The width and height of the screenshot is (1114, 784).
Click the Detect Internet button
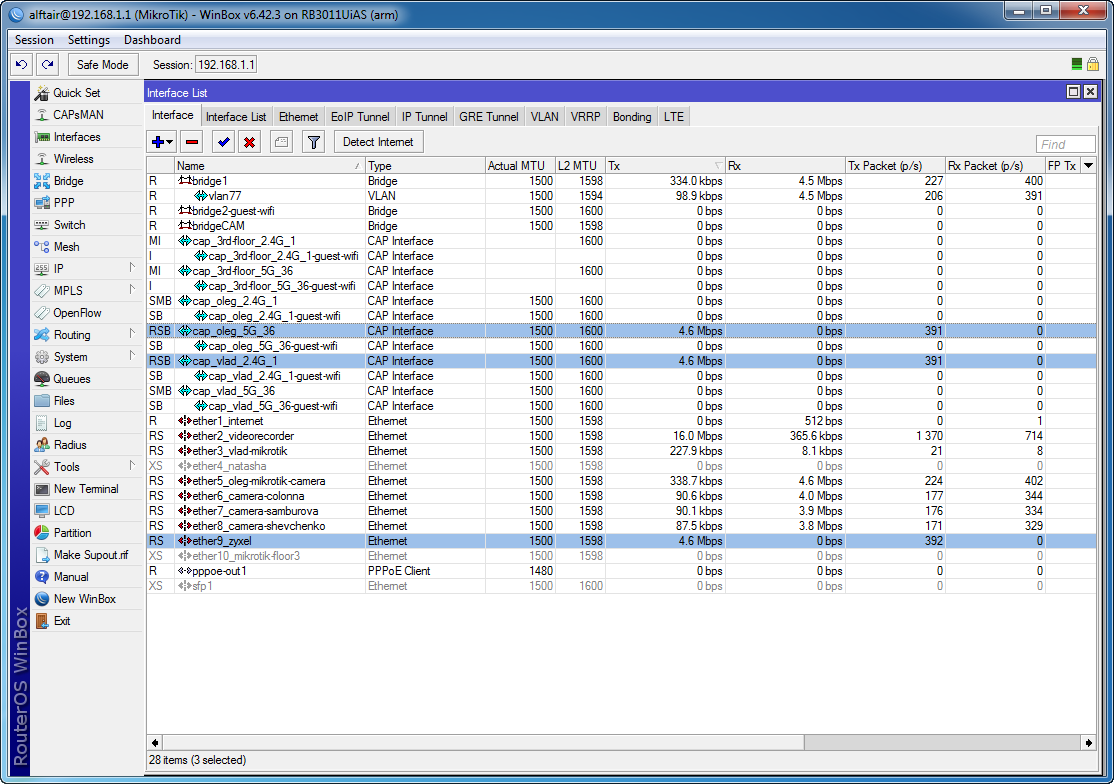pos(378,142)
